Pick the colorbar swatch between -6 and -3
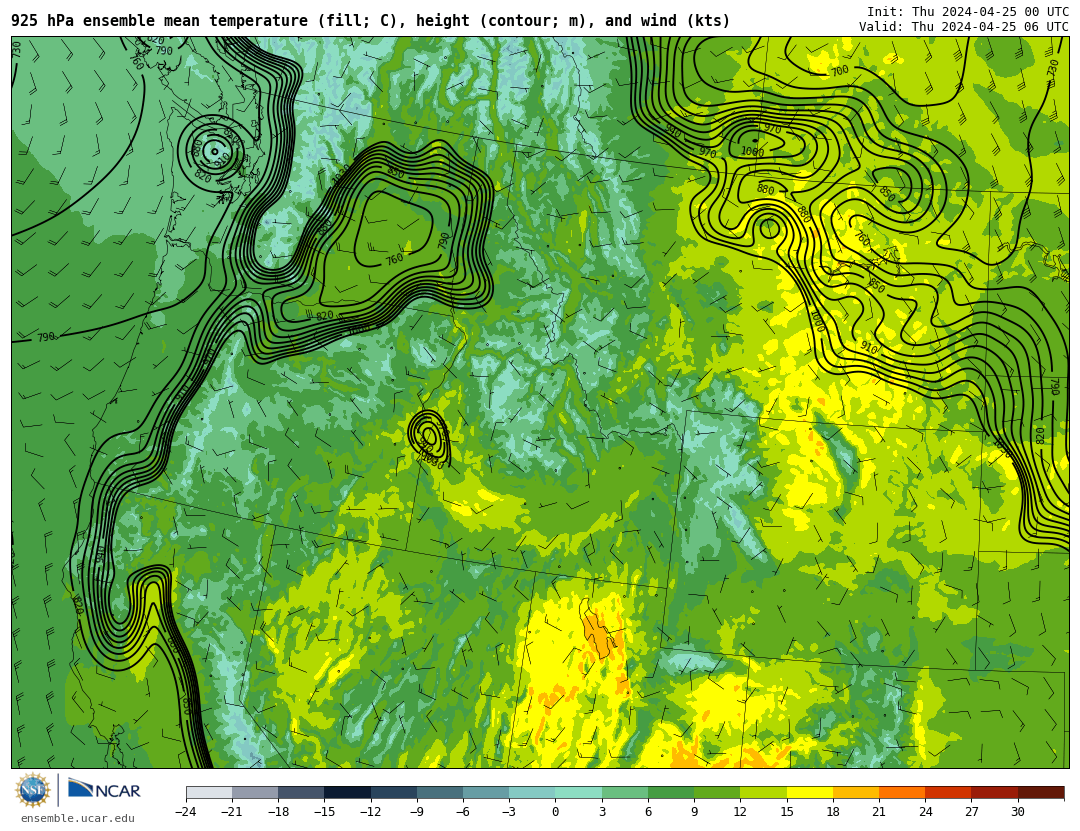Image resolution: width=1080 pixels, height=831 pixels. point(486,792)
